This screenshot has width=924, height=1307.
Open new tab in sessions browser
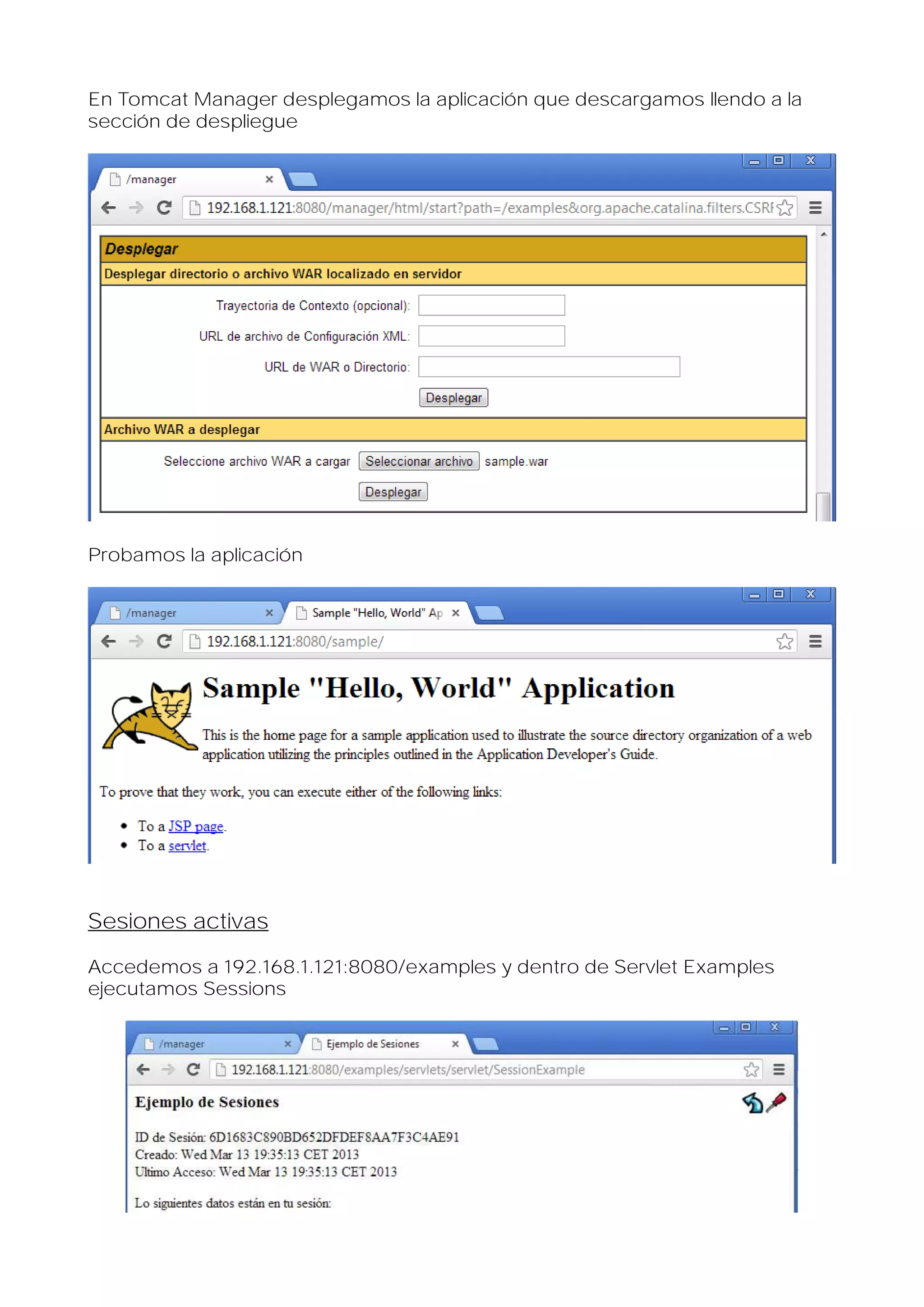click(x=485, y=1044)
